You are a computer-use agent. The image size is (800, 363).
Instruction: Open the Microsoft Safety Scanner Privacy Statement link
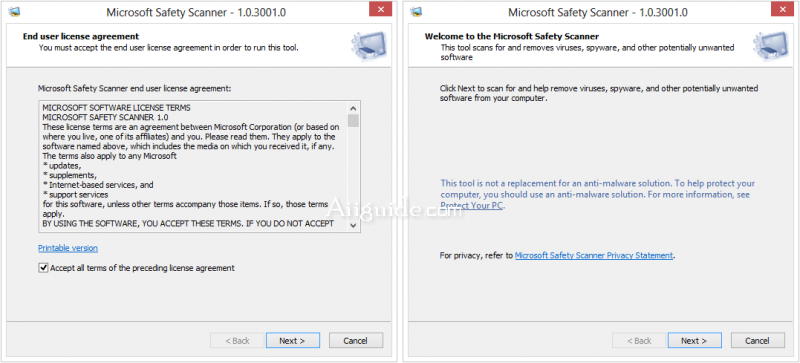point(594,255)
